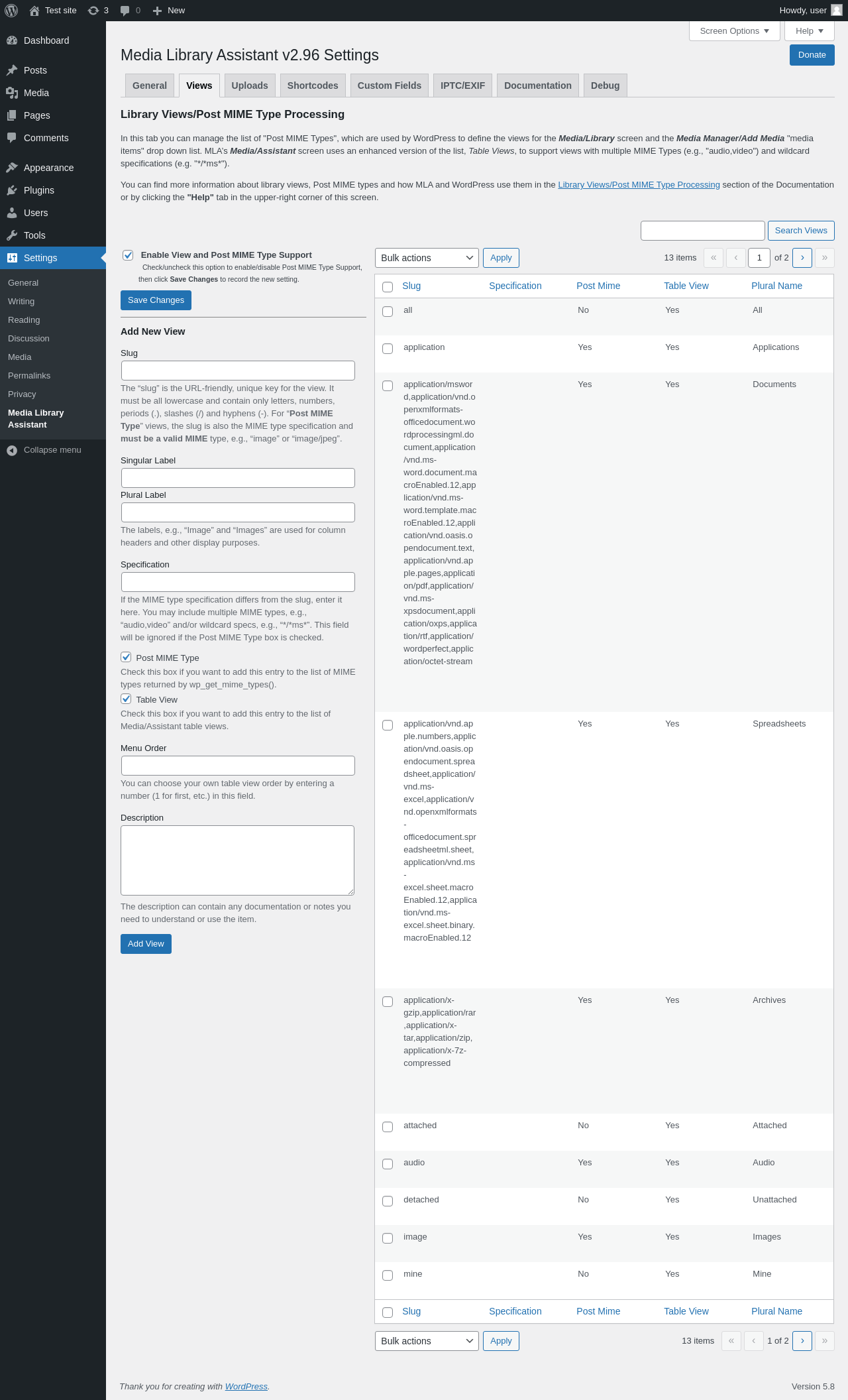
Task: Expand the Screen Options panel
Action: [x=735, y=31]
